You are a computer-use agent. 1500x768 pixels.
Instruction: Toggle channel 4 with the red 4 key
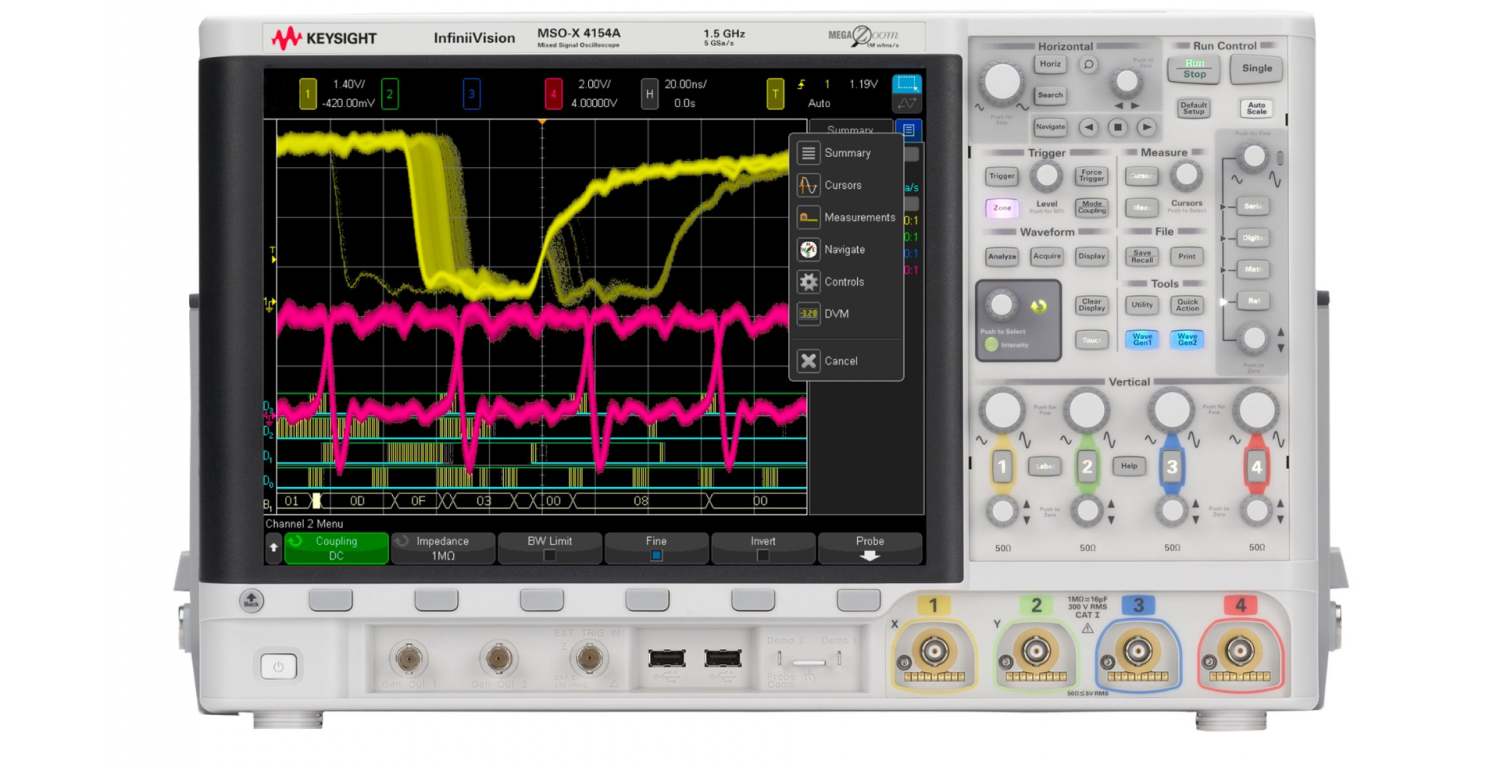coord(1257,466)
